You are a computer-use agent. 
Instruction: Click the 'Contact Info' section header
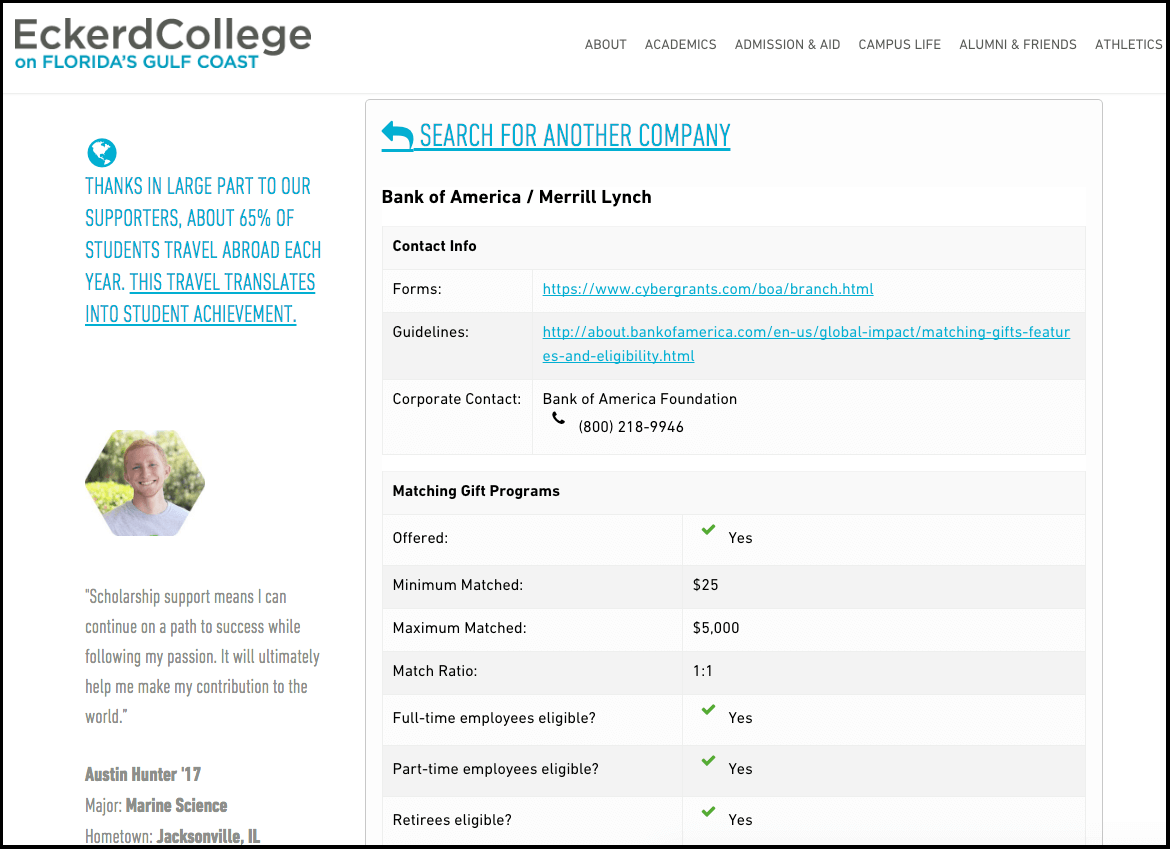coord(434,246)
